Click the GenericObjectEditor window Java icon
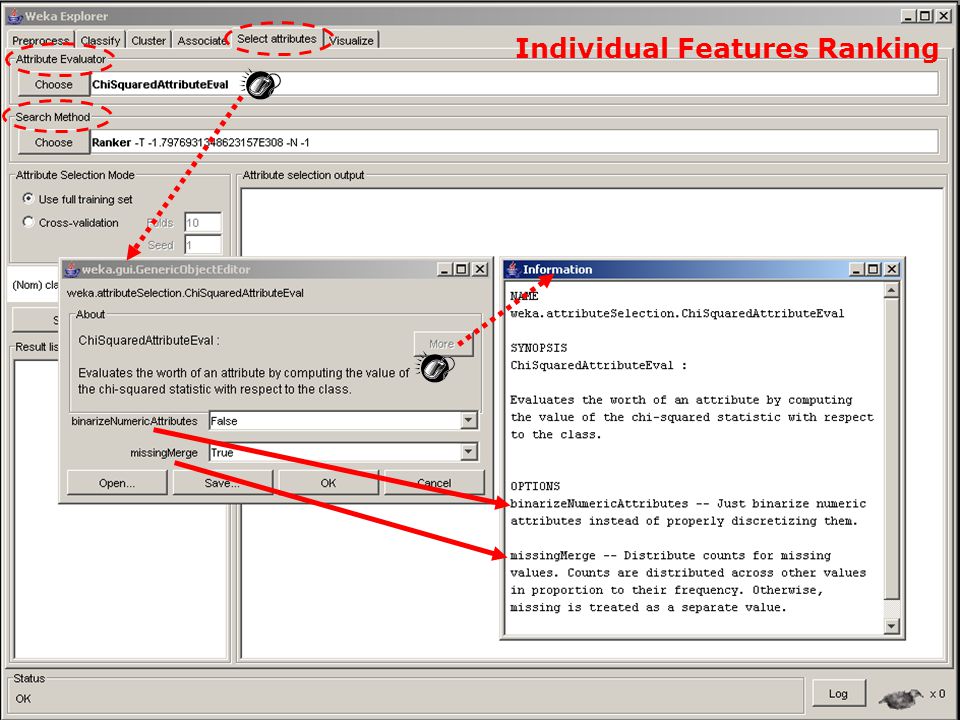 click(x=72, y=269)
